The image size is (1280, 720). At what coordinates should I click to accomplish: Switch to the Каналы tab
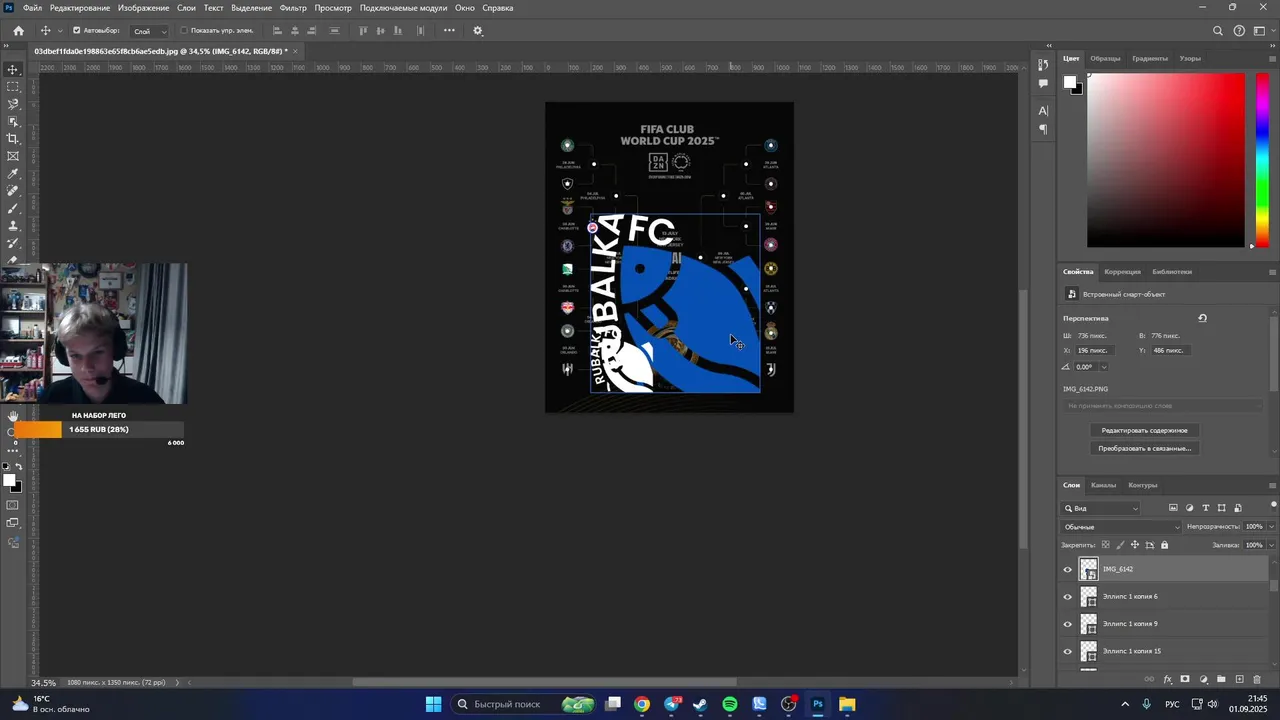[x=1103, y=485]
